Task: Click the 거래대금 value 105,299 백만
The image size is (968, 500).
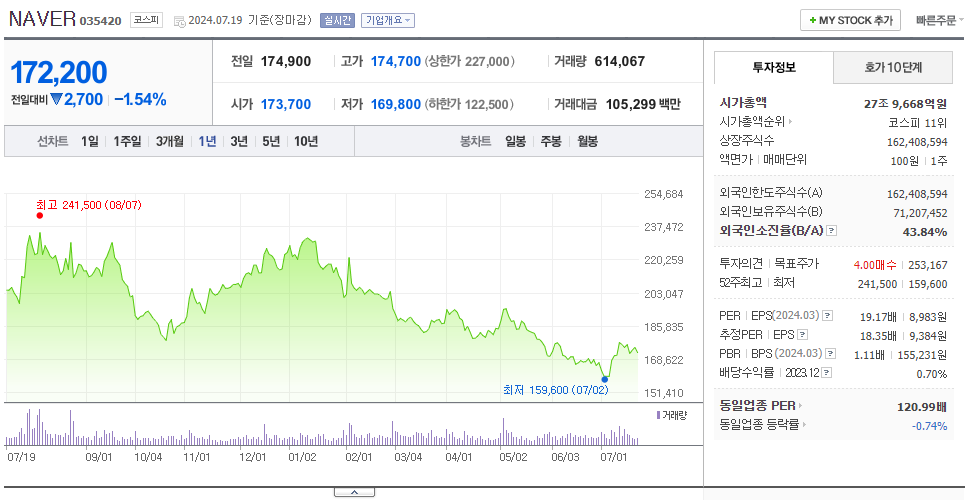Action: 643,104
